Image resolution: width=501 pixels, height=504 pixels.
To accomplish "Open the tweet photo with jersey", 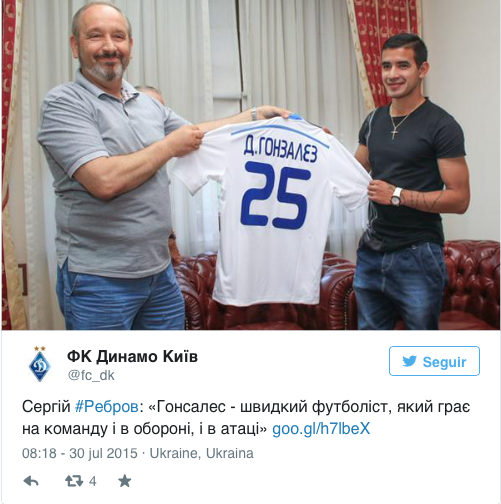I will tap(250, 165).
